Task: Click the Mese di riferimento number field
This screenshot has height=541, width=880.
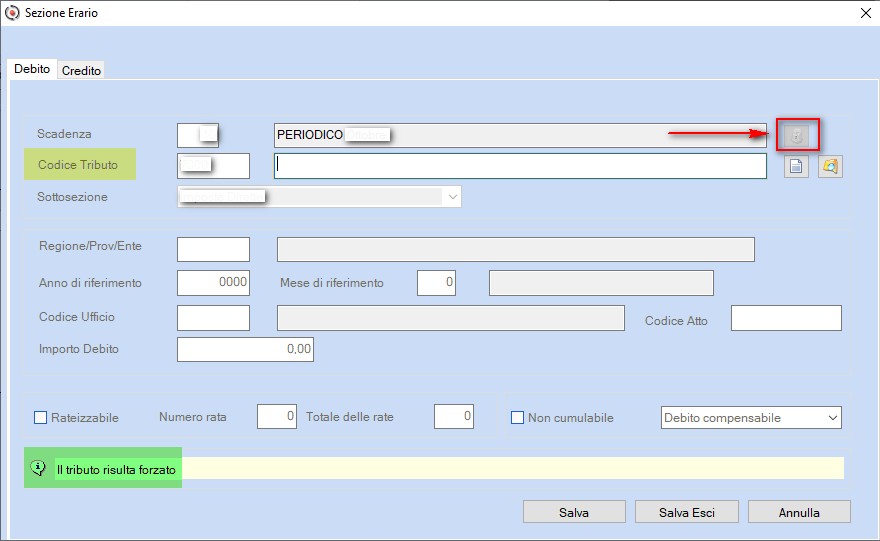Action: (436, 283)
